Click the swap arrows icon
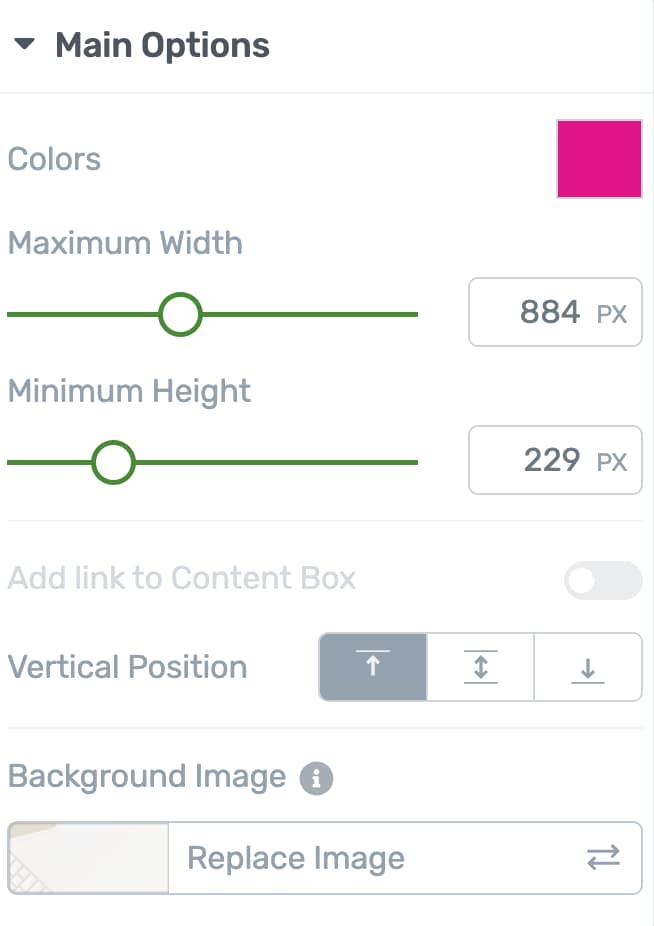The width and height of the screenshot is (654, 926). click(x=603, y=858)
